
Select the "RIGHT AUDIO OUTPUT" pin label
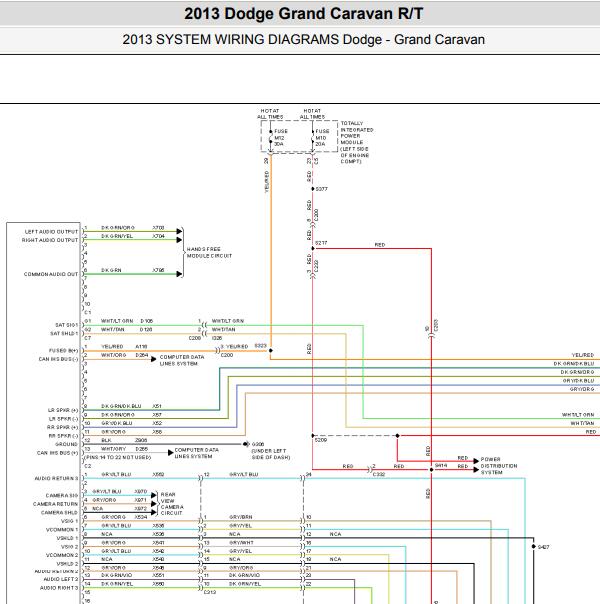coord(50,240)
